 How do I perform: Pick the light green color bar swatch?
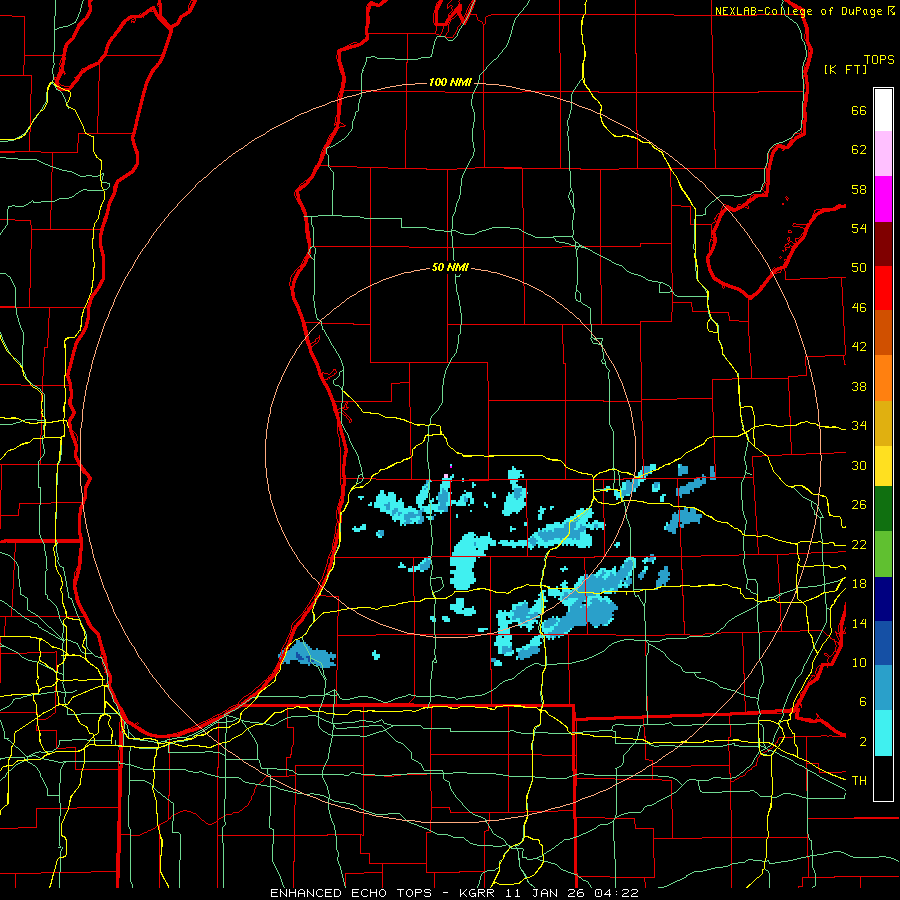click(883, 554)
